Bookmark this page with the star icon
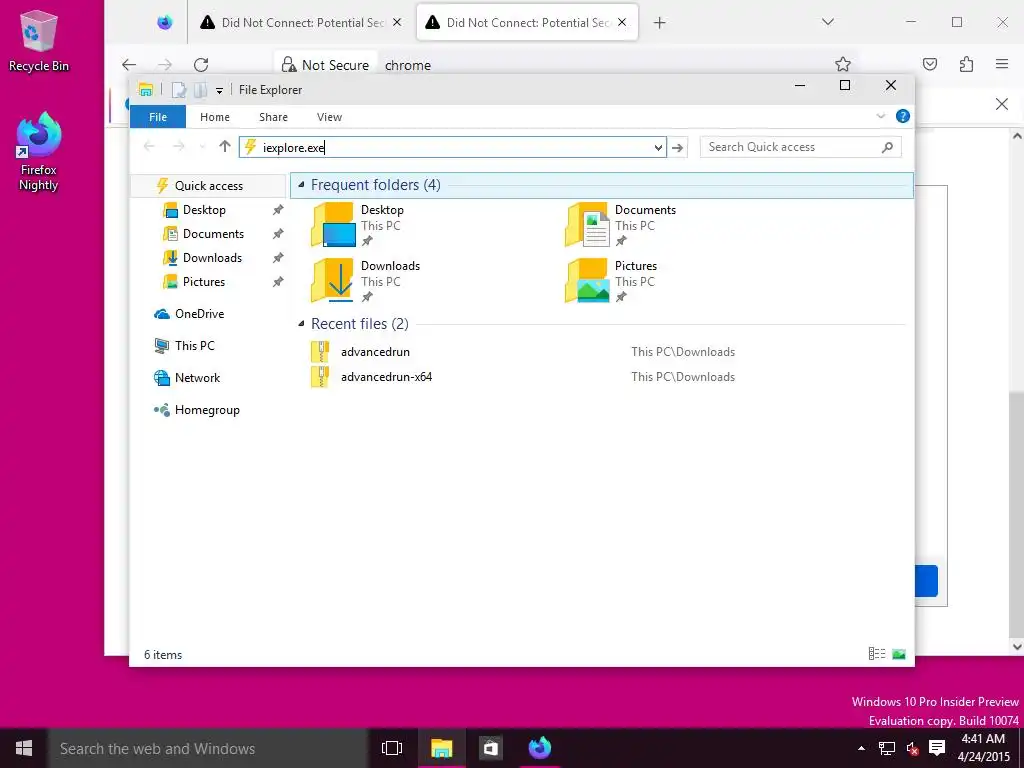This screenshot has width=1024, height=768. click(x=842, y=64)
